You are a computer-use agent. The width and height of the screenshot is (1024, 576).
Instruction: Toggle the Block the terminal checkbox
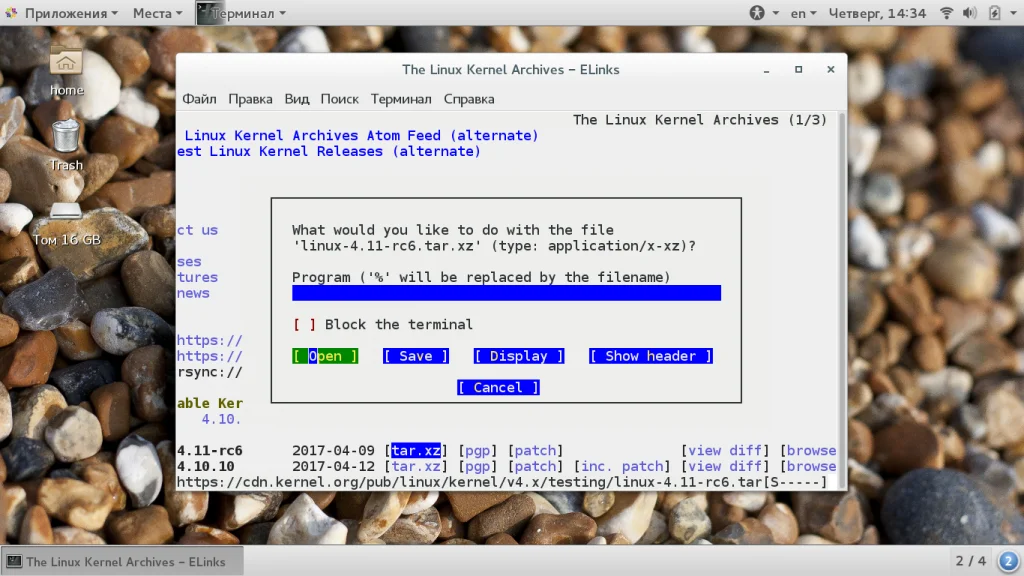tap(304, 325)
